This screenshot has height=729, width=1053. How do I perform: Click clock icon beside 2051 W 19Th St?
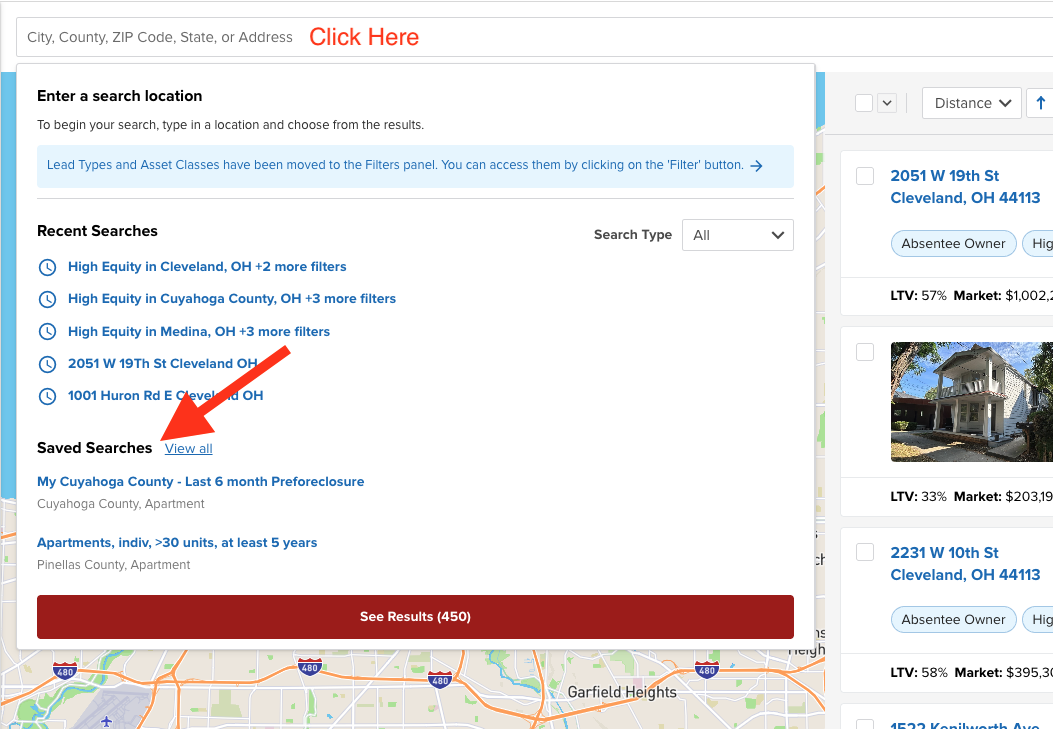47,364
